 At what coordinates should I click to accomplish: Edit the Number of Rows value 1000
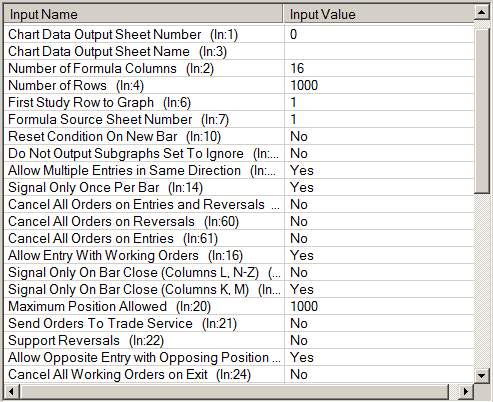(x=379, y=86)
